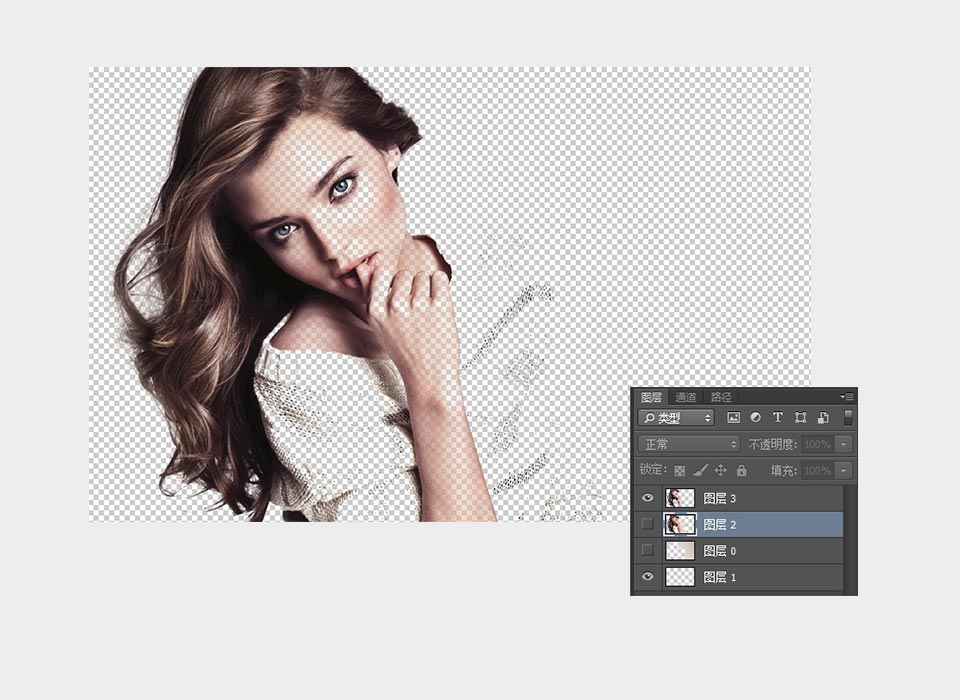Click the smart object filter icon

coord(823,418)
